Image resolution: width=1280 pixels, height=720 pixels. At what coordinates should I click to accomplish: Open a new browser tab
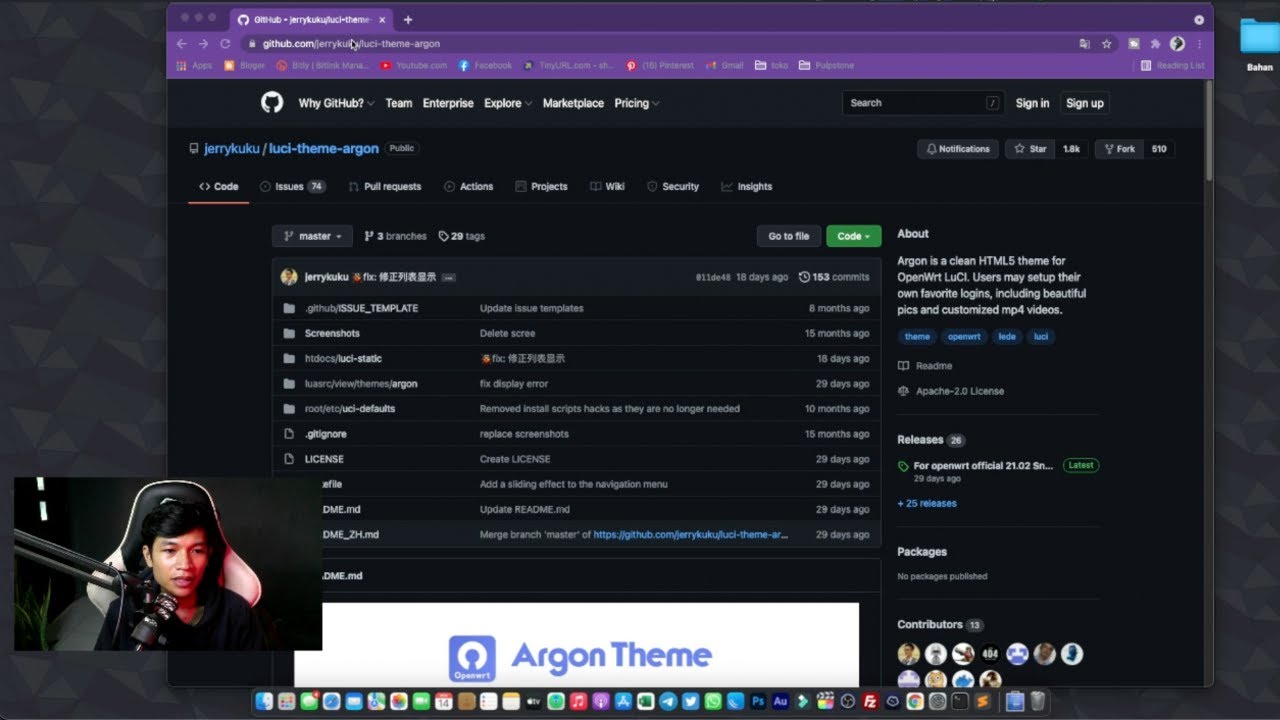(x=407, y=19)
